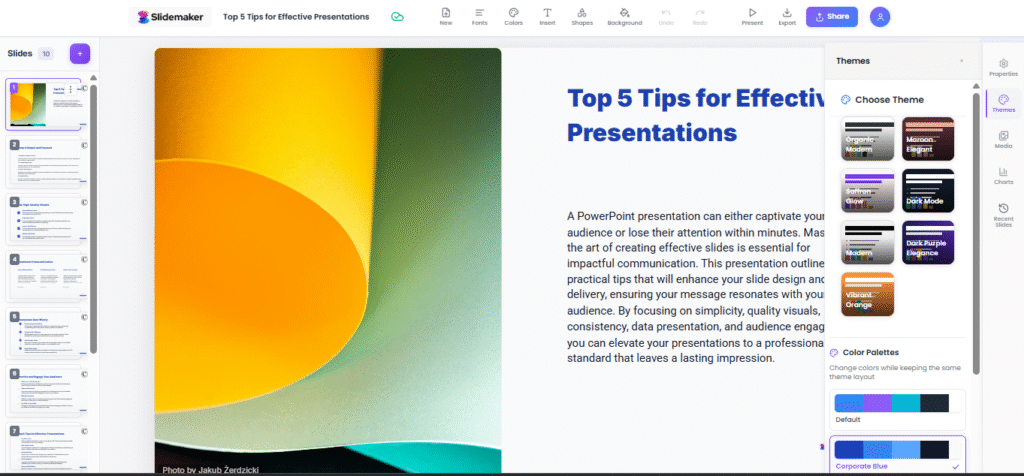Add a new slide with the plus button
The width and height of the screenshot is (1024, 476).
pyautogui.click(x=80, y=53)
